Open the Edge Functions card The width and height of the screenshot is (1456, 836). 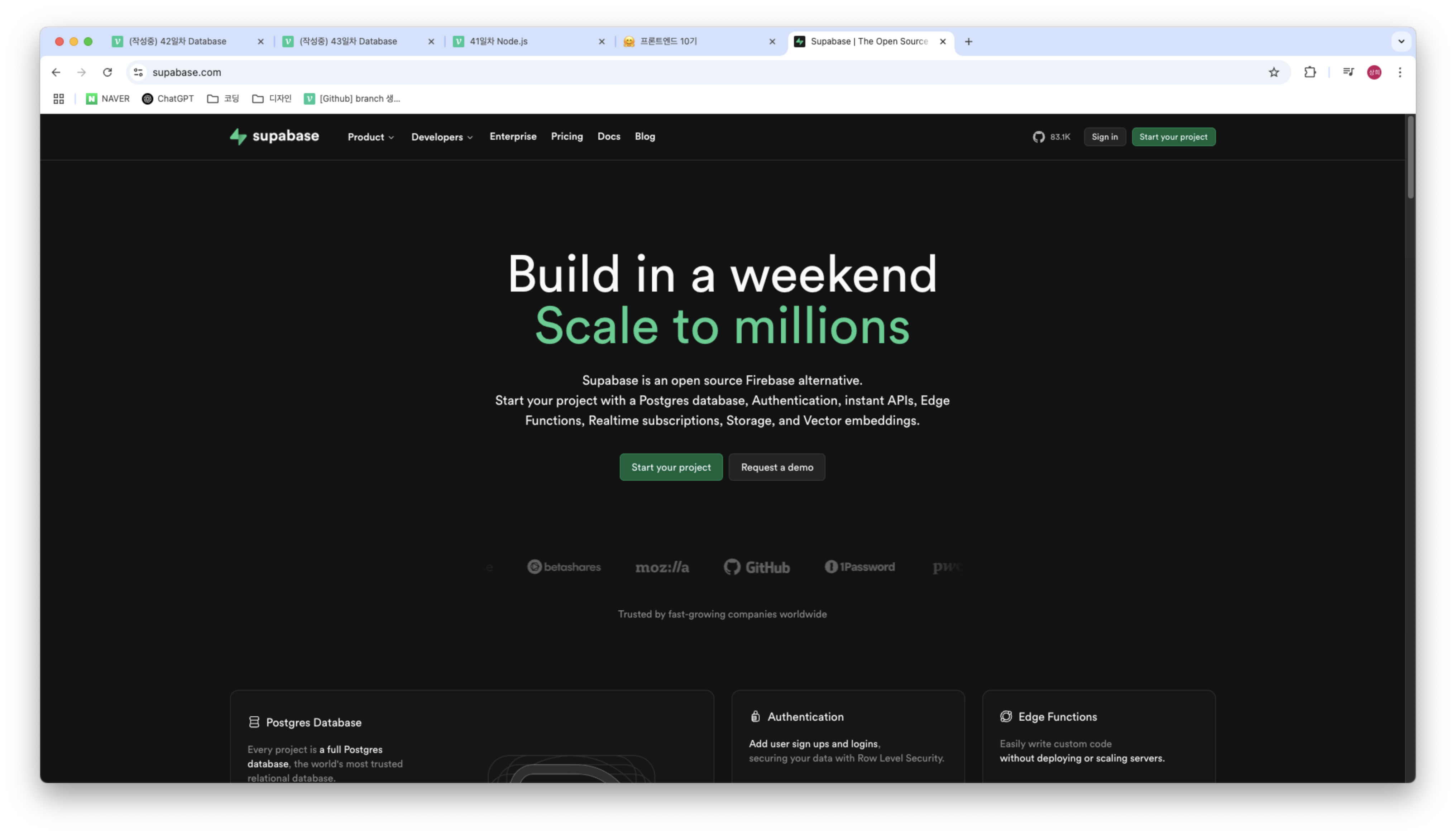pos(1099,736)
